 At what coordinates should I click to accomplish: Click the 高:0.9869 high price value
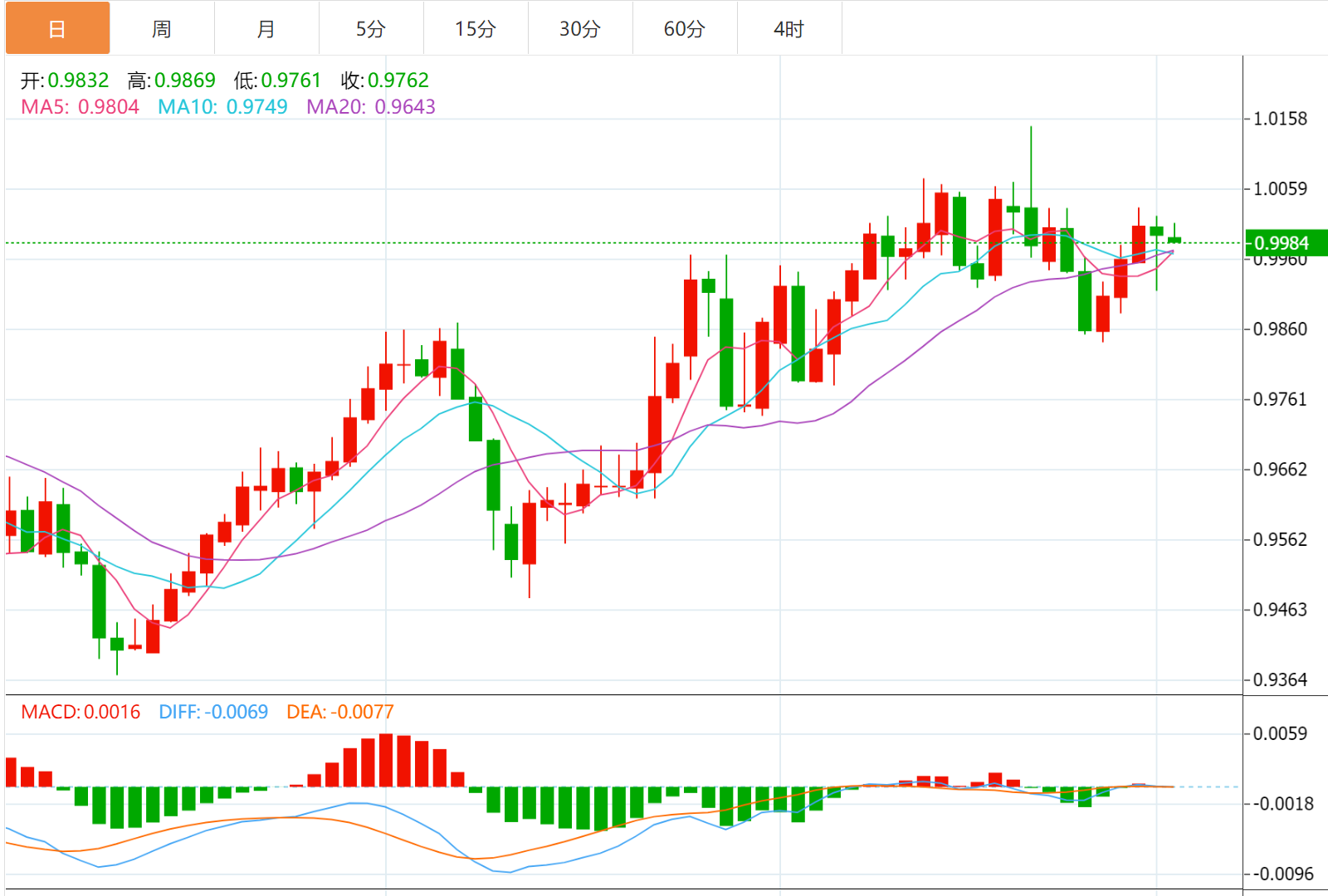pyautogui.click(x=171, y=80)
